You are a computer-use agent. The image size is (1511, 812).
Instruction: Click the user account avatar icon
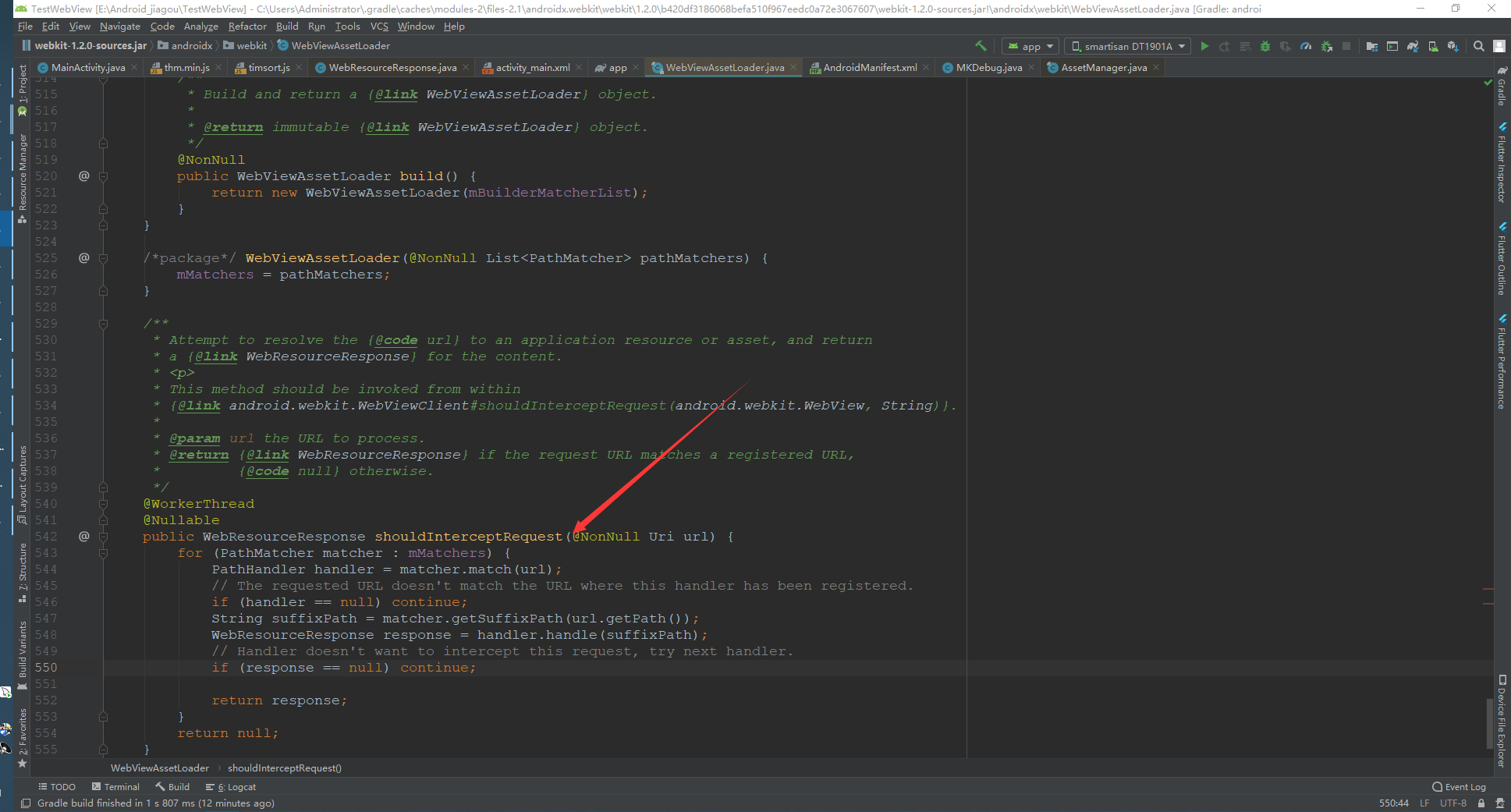[x=1499, y=46]
